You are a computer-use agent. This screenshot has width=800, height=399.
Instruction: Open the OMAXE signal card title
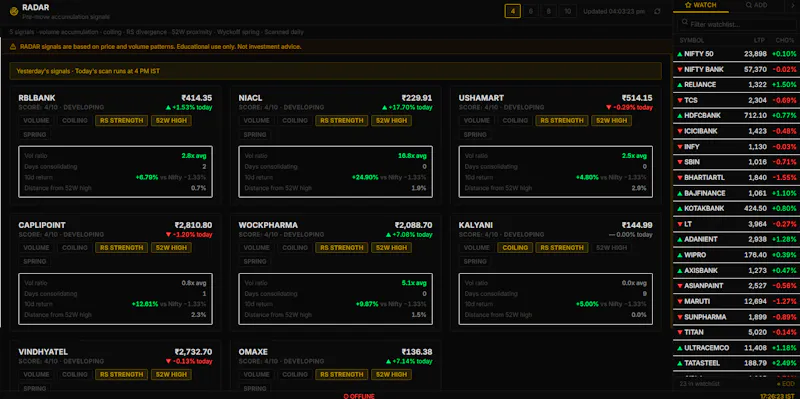[253, 352]
